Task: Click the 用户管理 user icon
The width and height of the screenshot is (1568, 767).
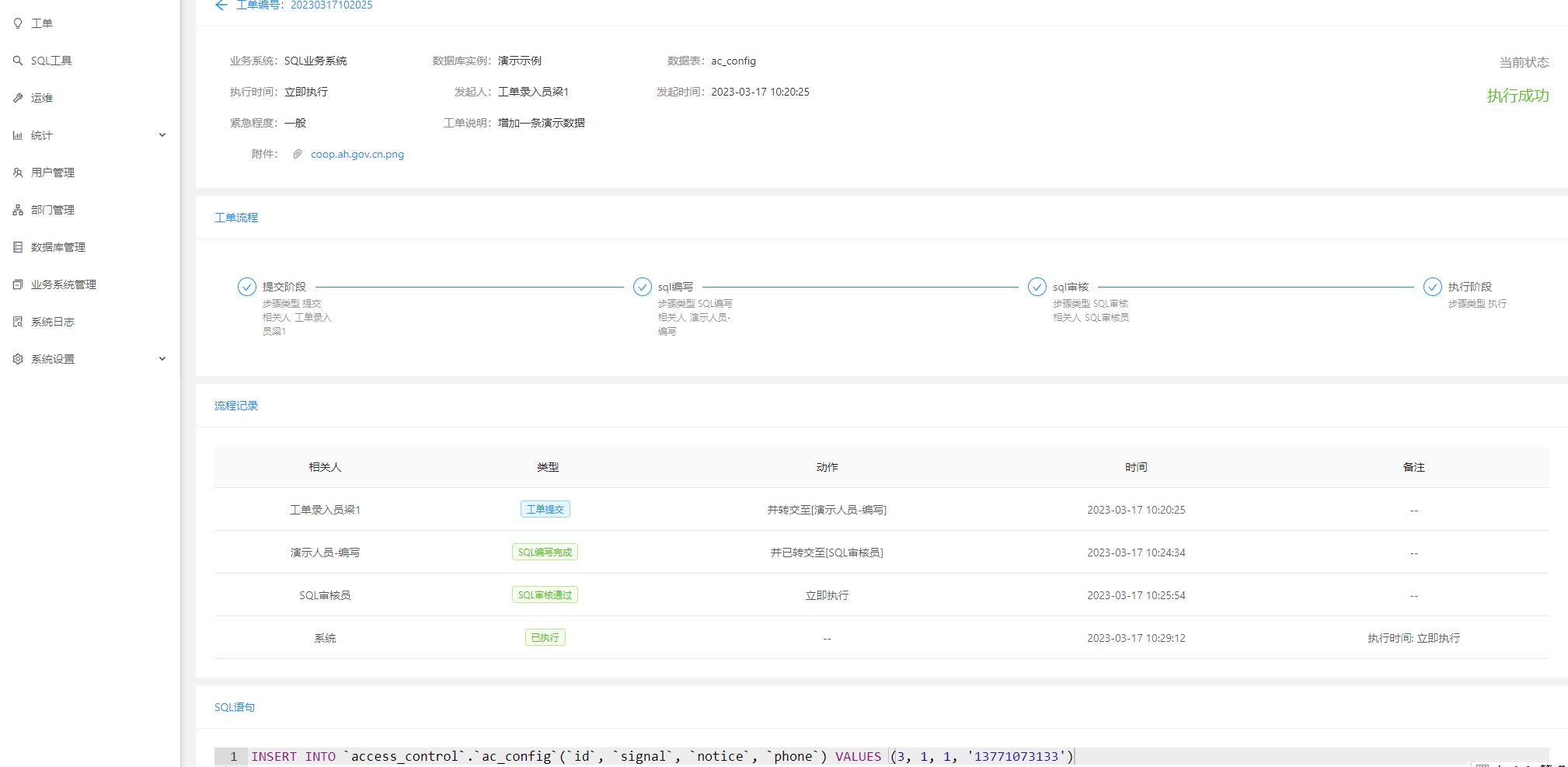Action: click(x=18, y=173)
